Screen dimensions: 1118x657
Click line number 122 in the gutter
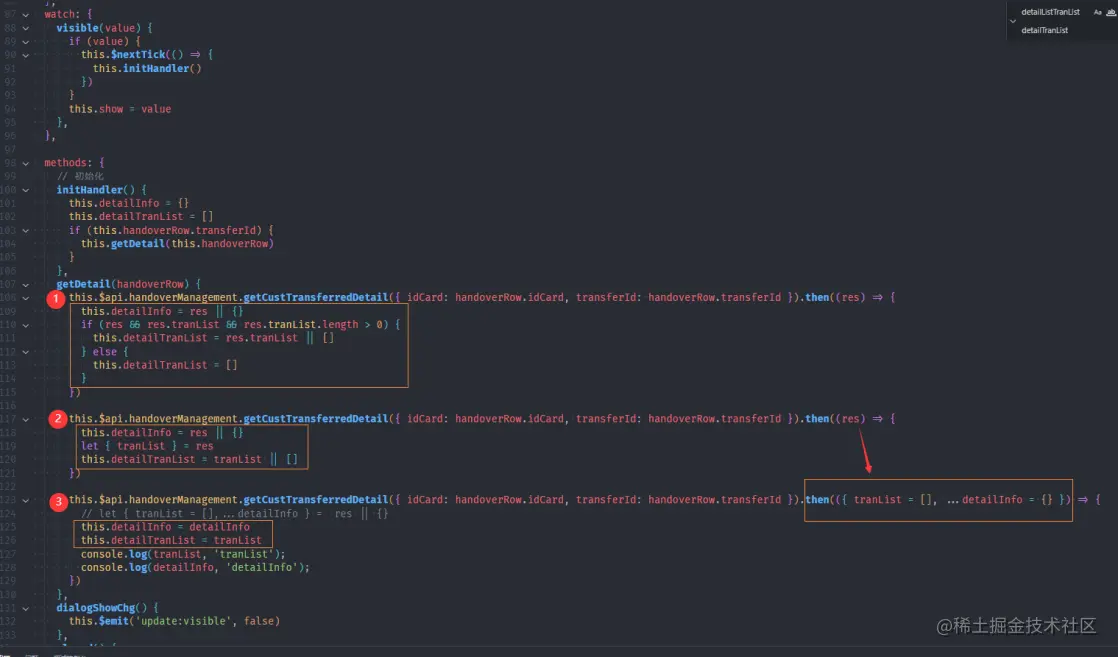[8, 487]
